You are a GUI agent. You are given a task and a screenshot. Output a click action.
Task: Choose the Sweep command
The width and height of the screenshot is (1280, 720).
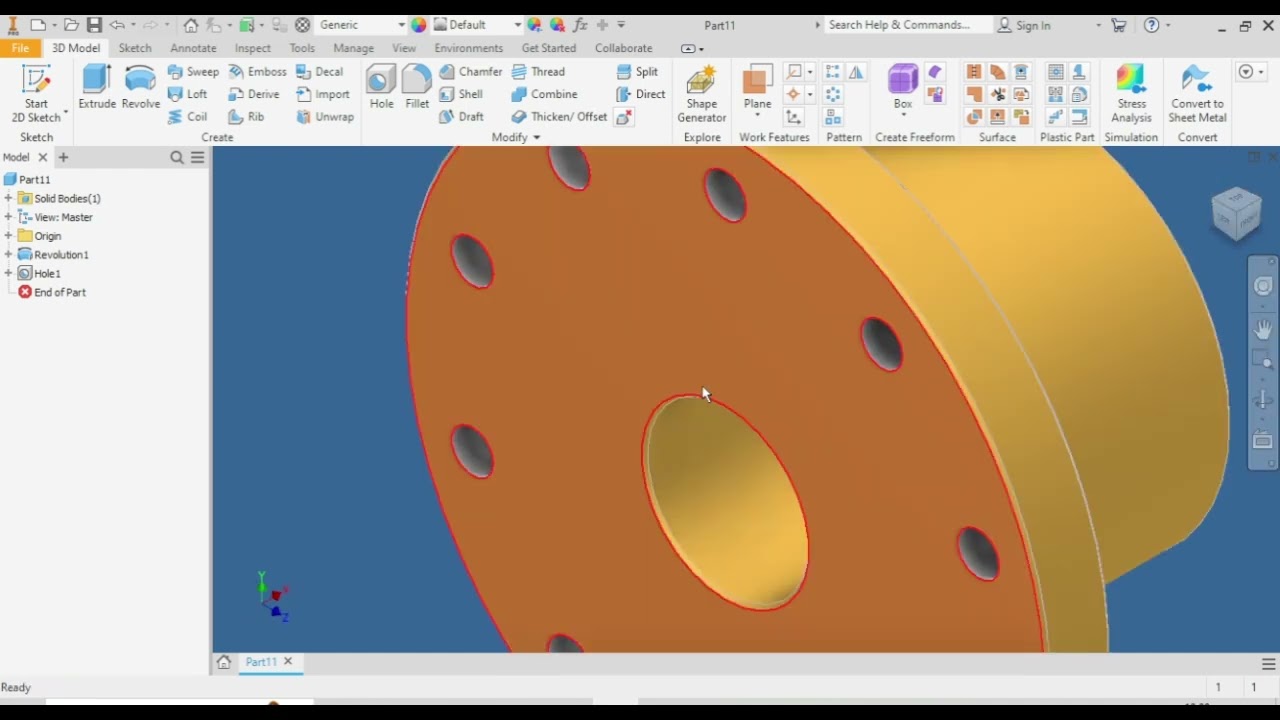[193, 72]
